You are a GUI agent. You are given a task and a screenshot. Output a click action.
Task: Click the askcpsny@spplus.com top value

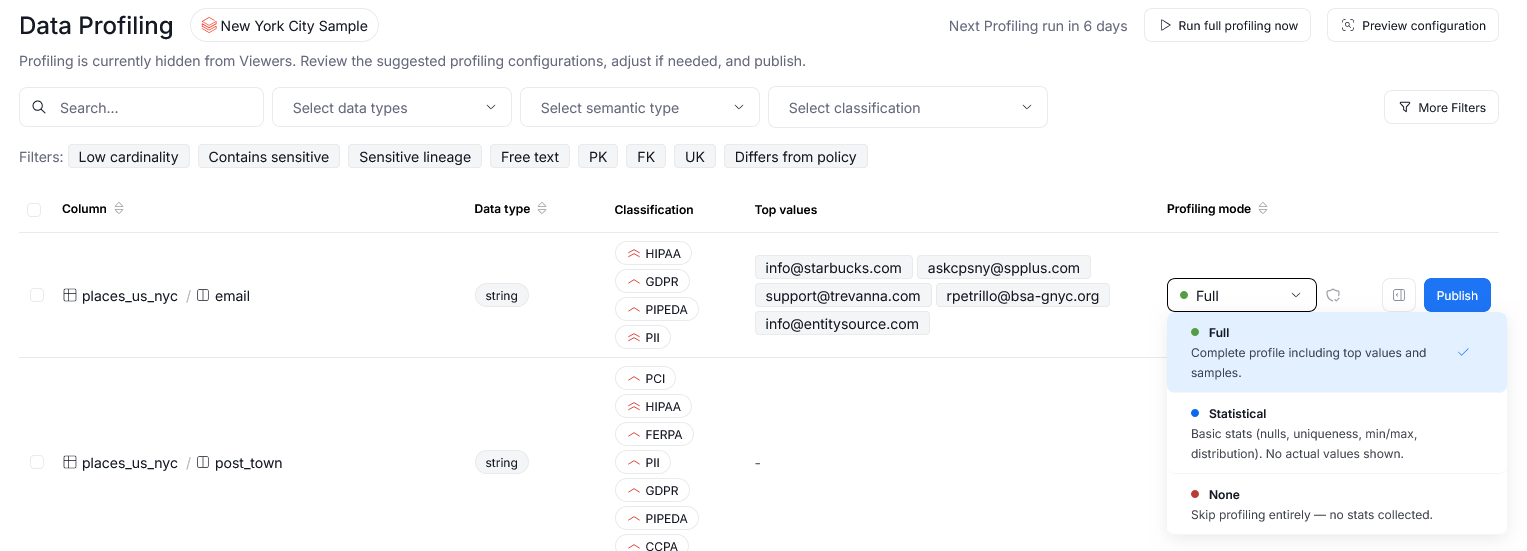(1004, 268)
